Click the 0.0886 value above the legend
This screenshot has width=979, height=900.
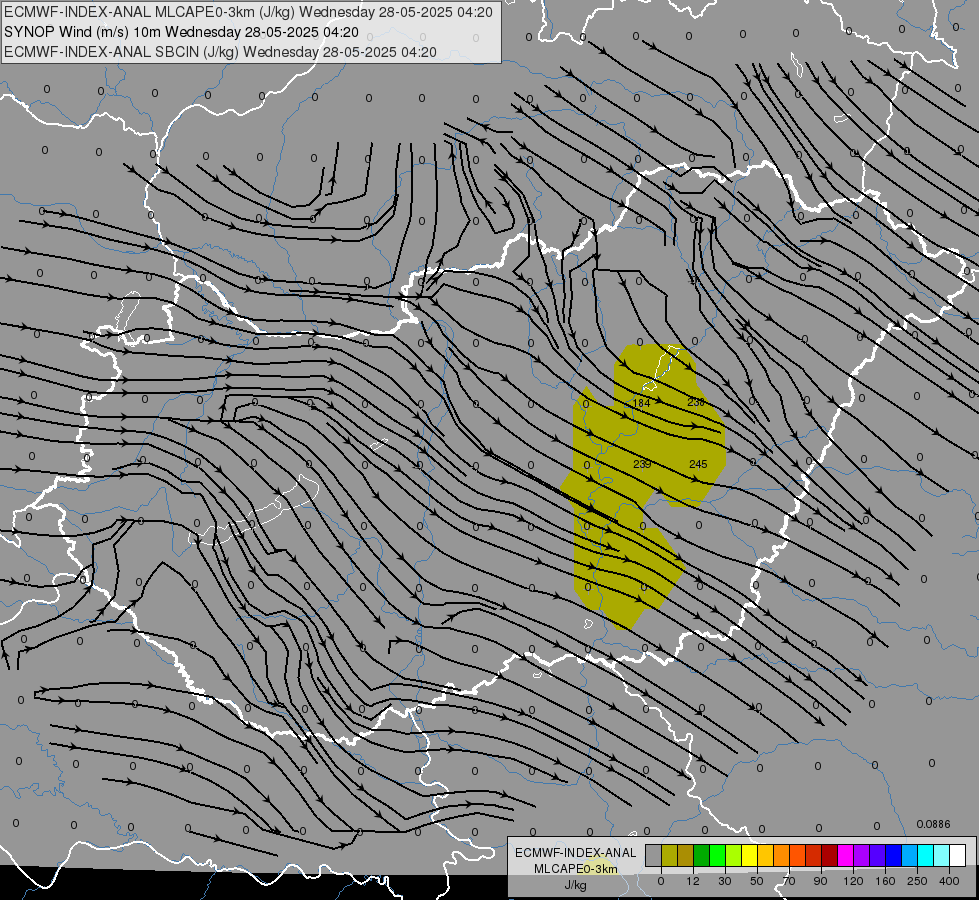point(933,824)
